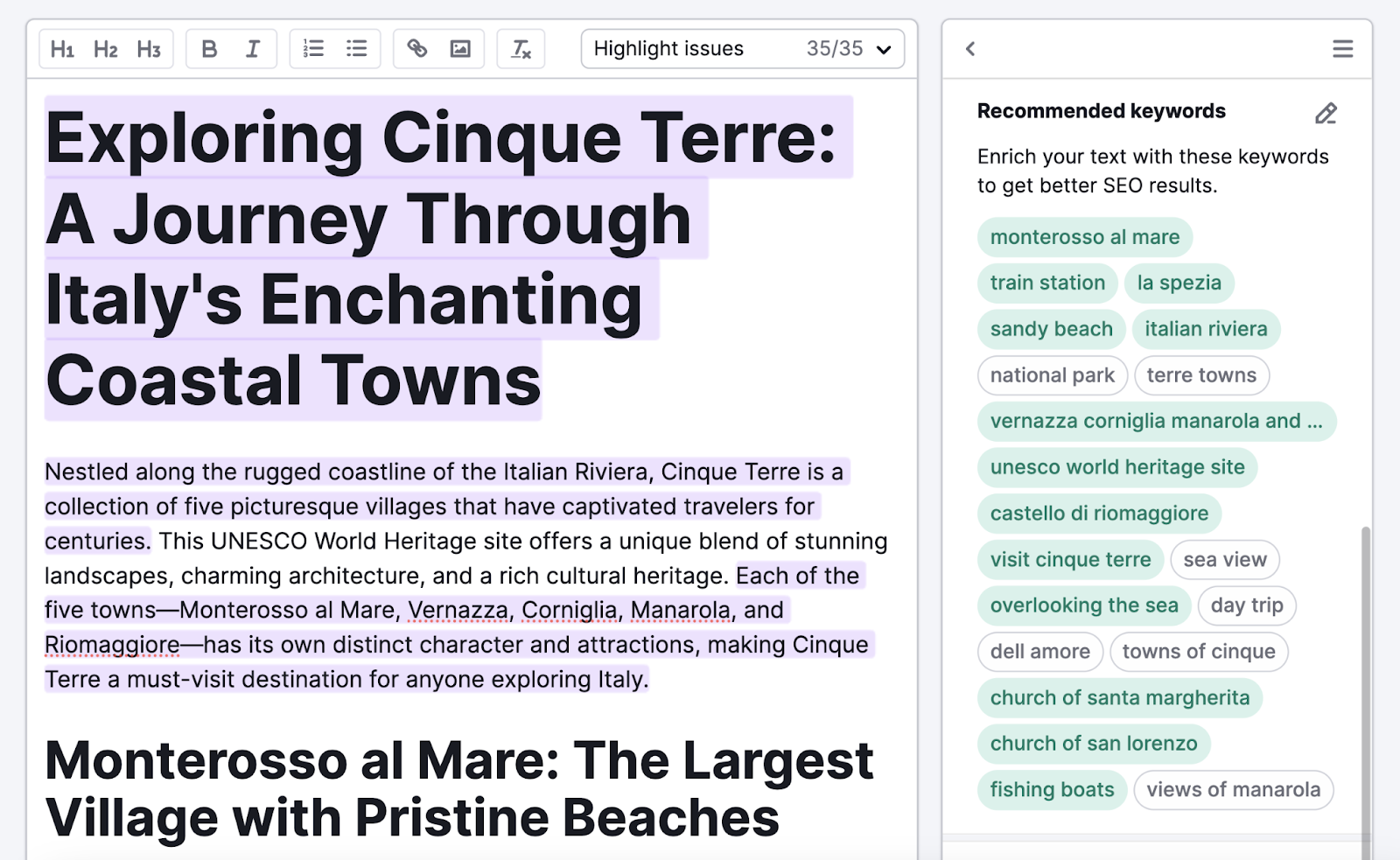1400x860 pixels.
Task: Collapse the sidebar with the back chevron
Action: (969, 50)
